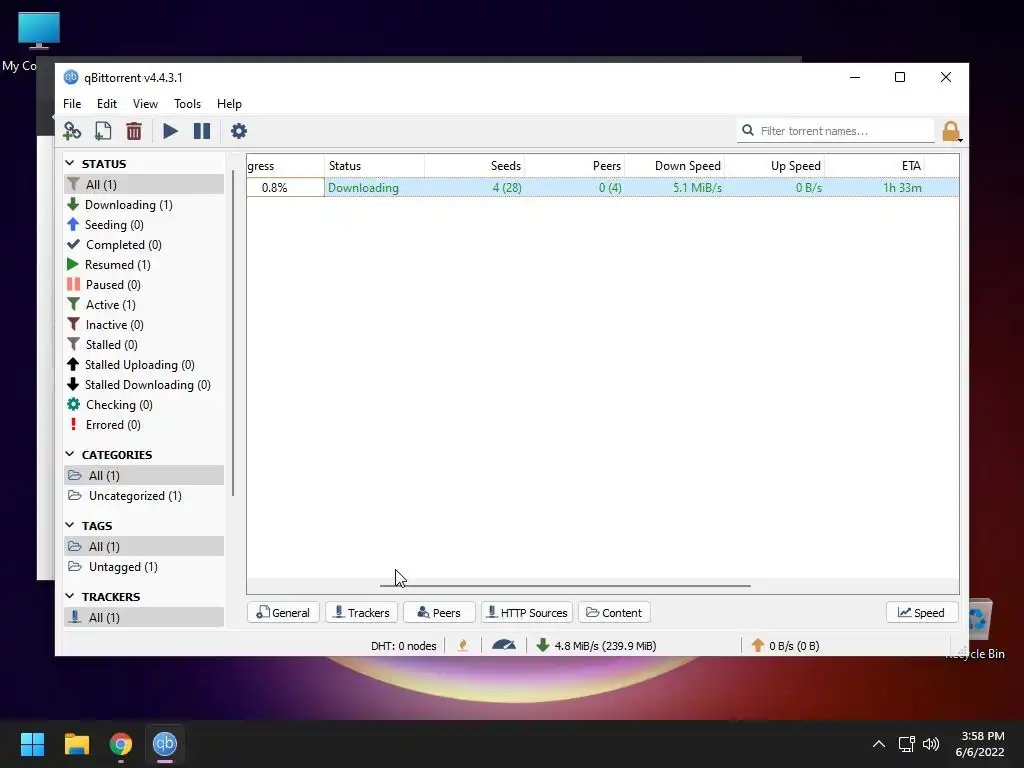Collapse the TRACKERS section

[71, 597]
